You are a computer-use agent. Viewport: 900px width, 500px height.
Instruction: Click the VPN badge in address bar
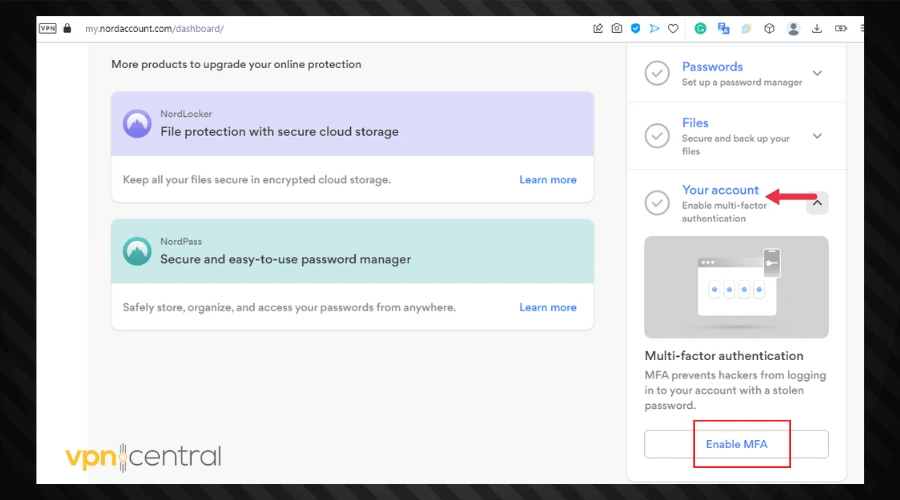click(x=48, y=28)
